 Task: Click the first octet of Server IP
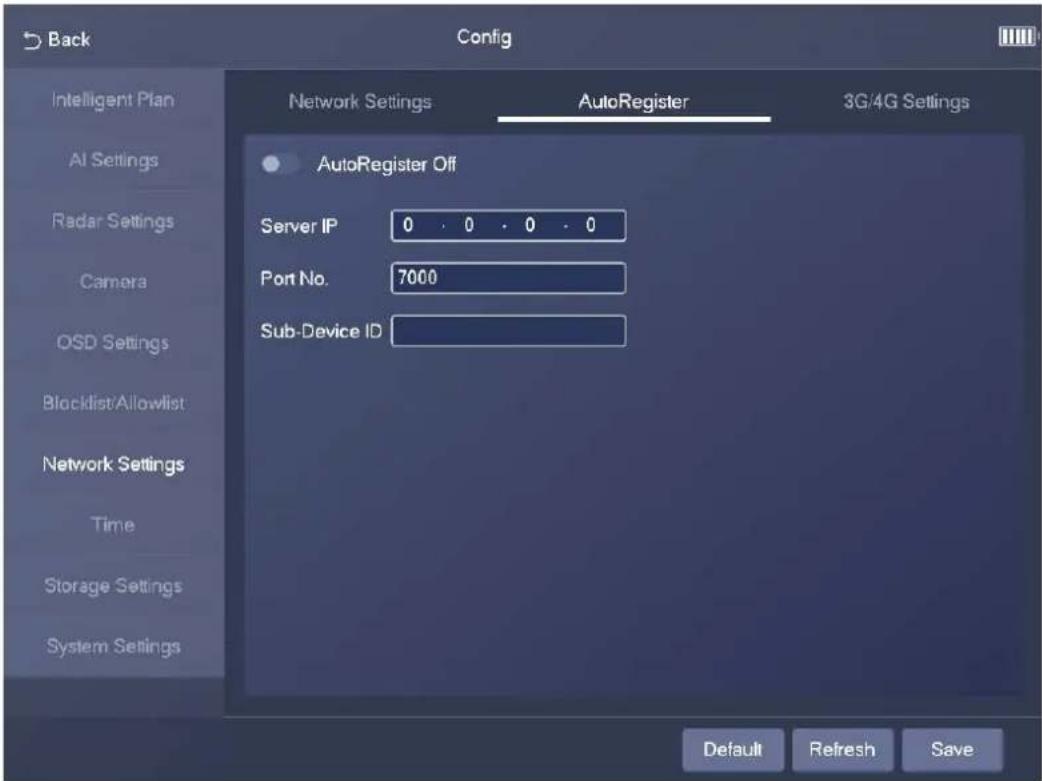408,225
